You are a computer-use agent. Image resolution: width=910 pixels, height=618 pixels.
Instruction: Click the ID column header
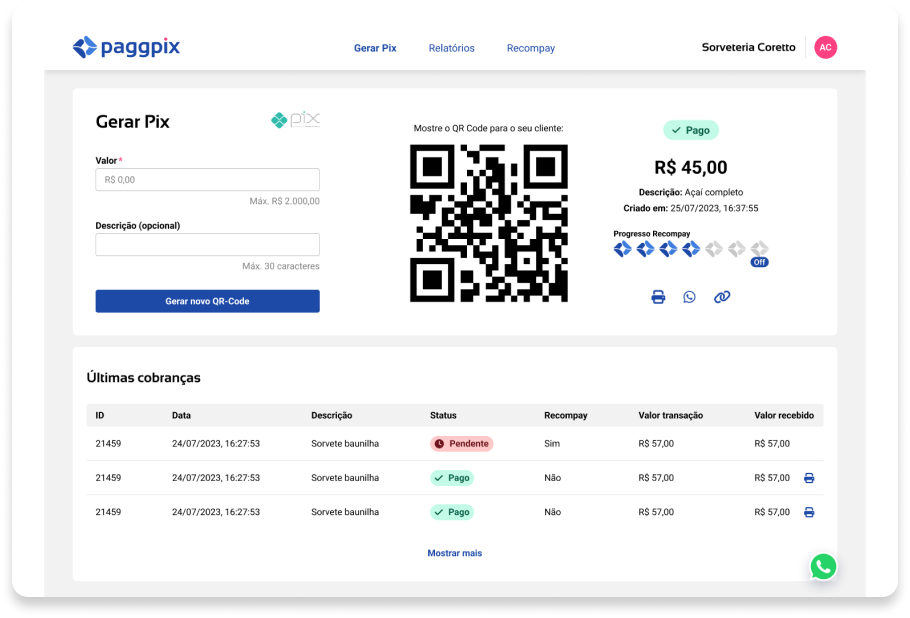point(100,415)
